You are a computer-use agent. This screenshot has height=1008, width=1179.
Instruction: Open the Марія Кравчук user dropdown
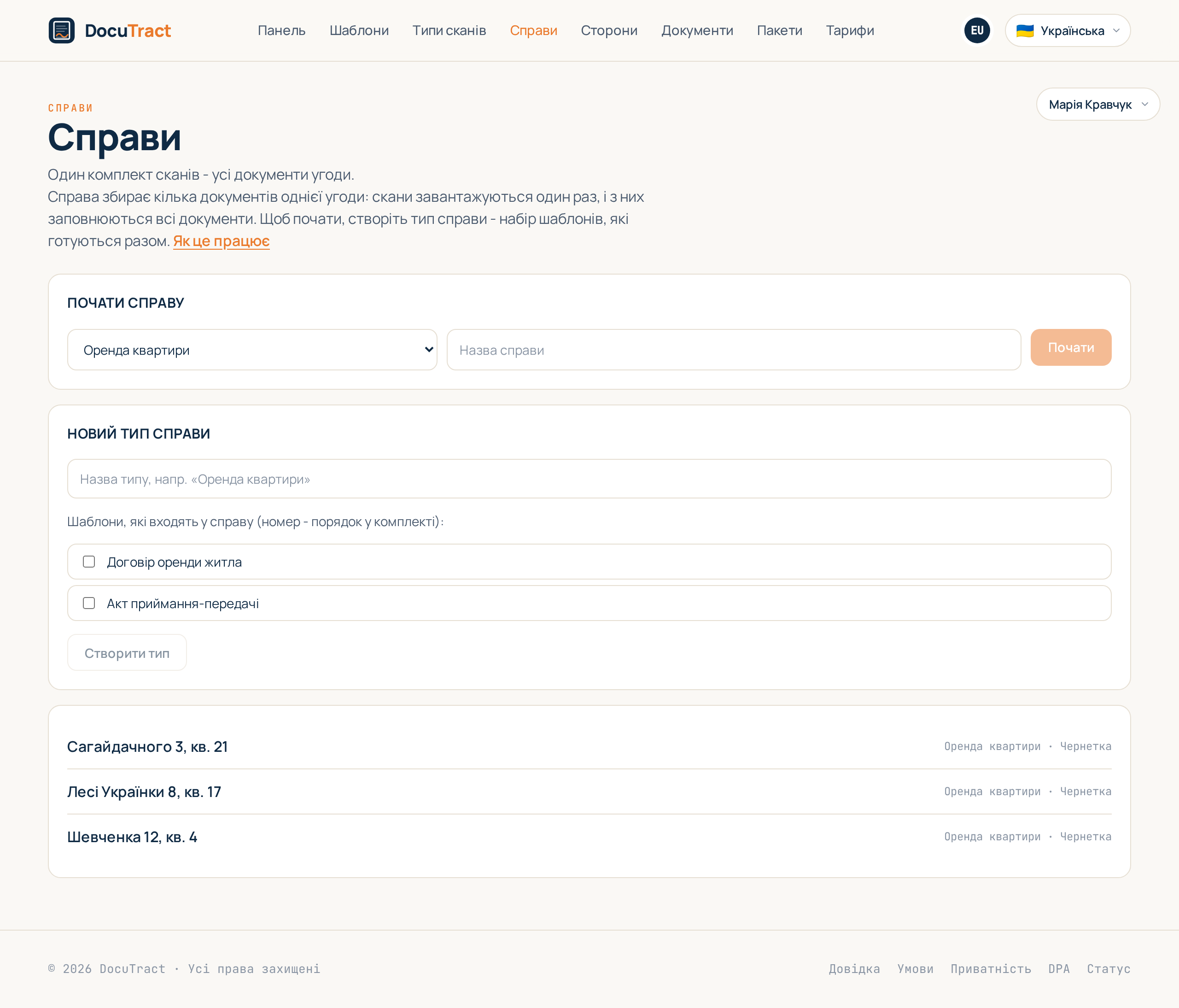[1097, 104]
